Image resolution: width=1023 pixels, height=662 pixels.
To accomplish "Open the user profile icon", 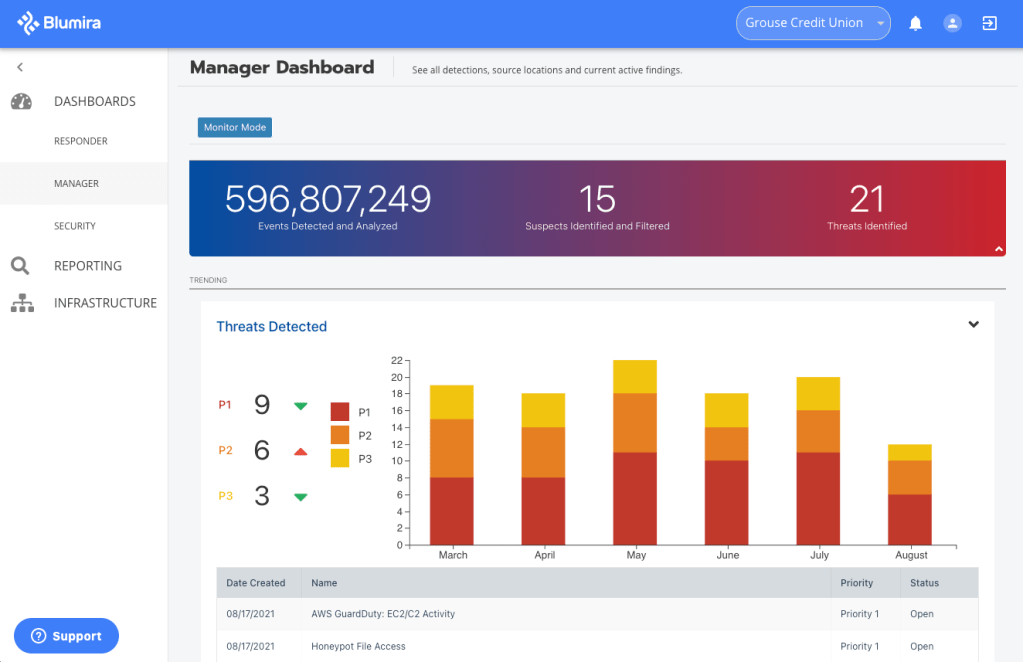I will point(952,23).
